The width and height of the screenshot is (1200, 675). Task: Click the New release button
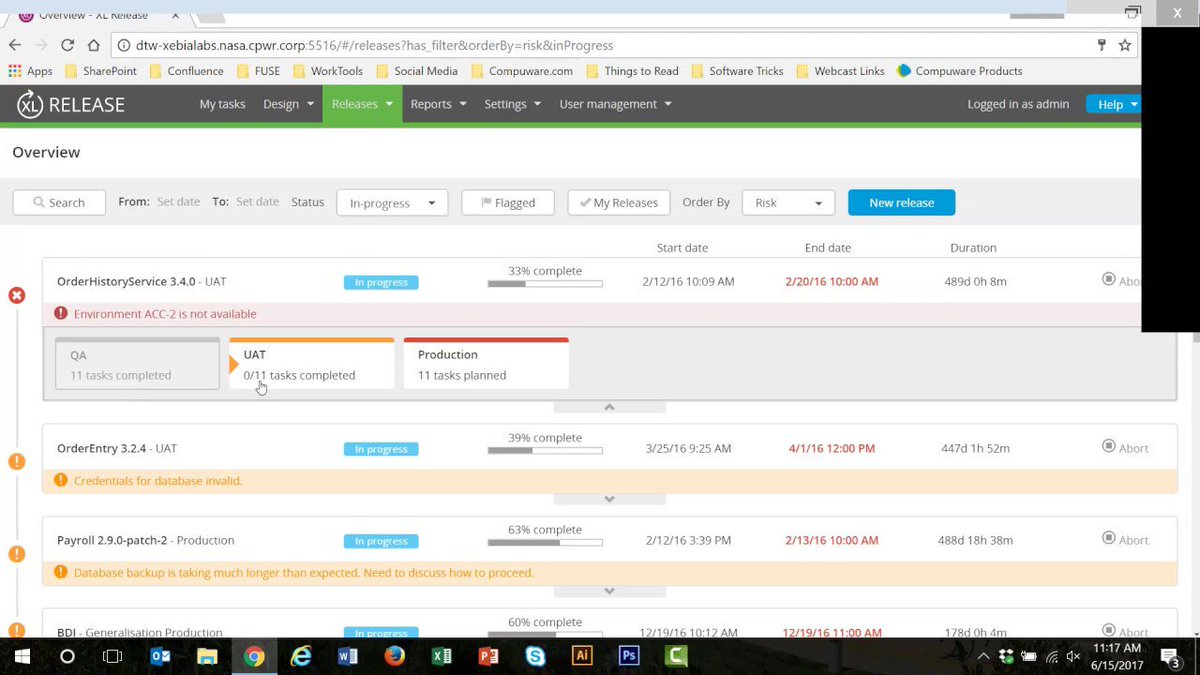pyautogui.click(x=900, y=202)
